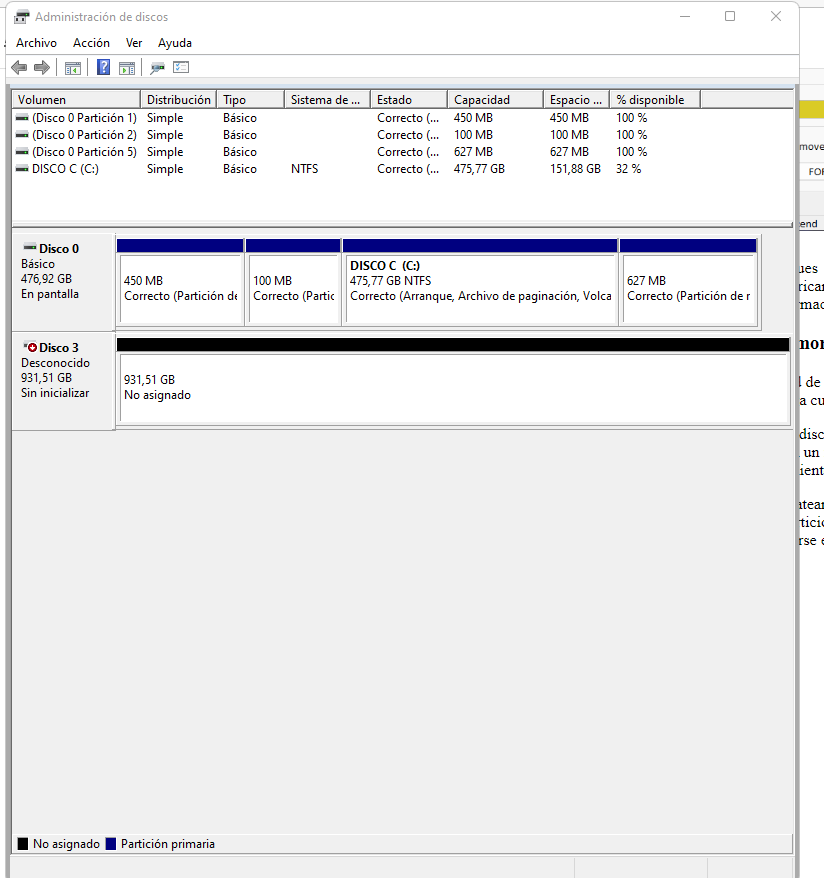
Task: Select DISCO C (C:) row in volume list
Action: pyautogui.click(x=65, y=169)
